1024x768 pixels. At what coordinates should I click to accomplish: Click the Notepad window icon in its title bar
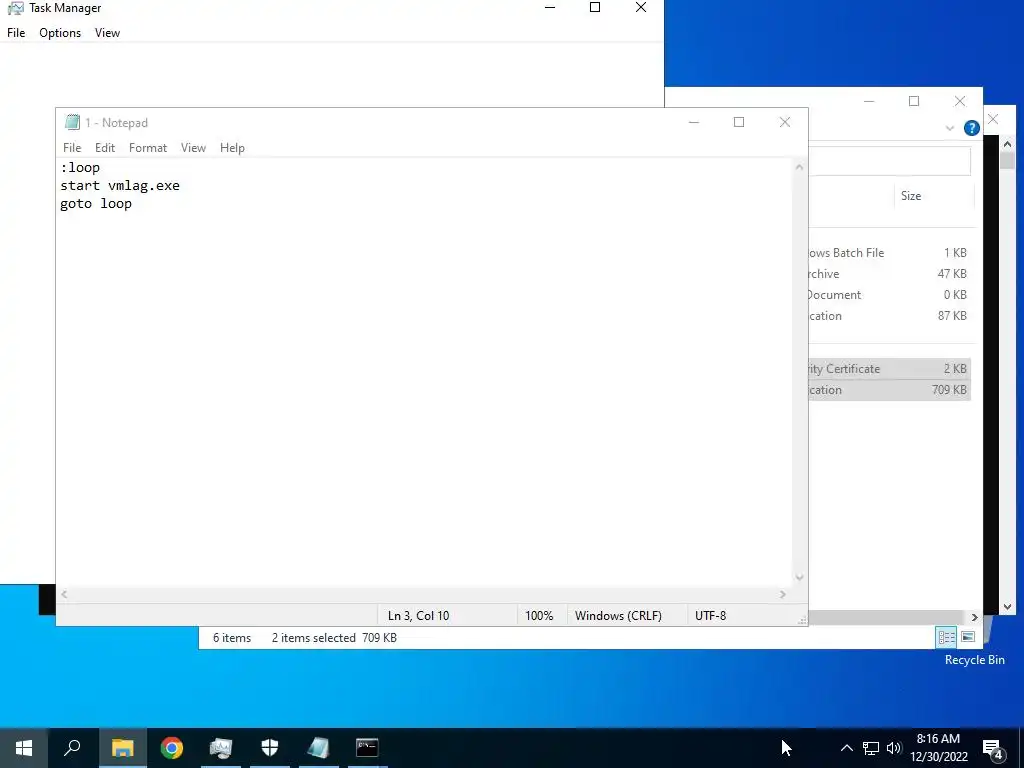point(72,122)
